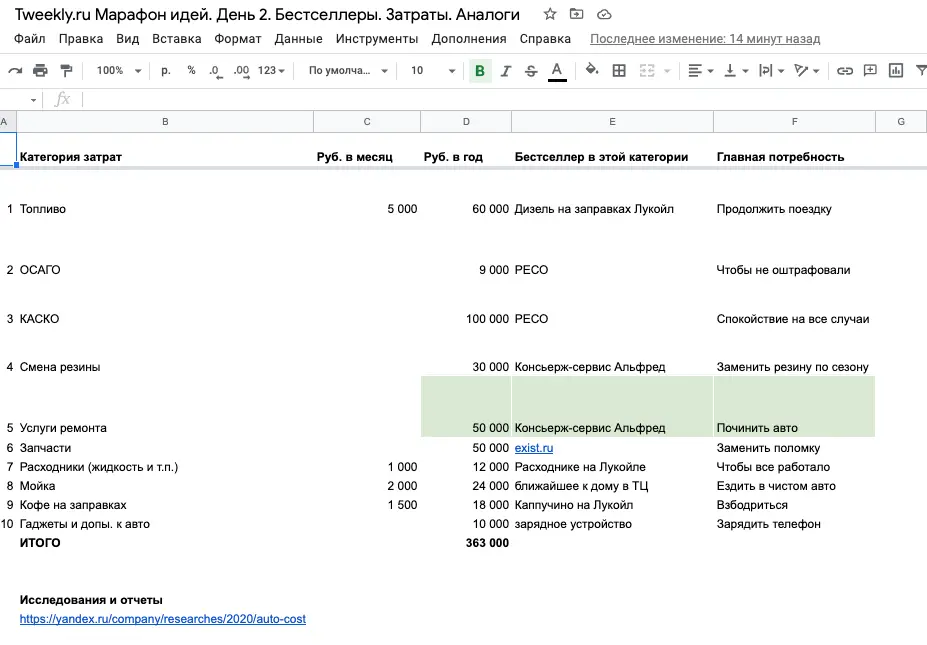Open the fill color bucket tool
The height and width of the screenshot is (645, 927).
tap(592, 70)
